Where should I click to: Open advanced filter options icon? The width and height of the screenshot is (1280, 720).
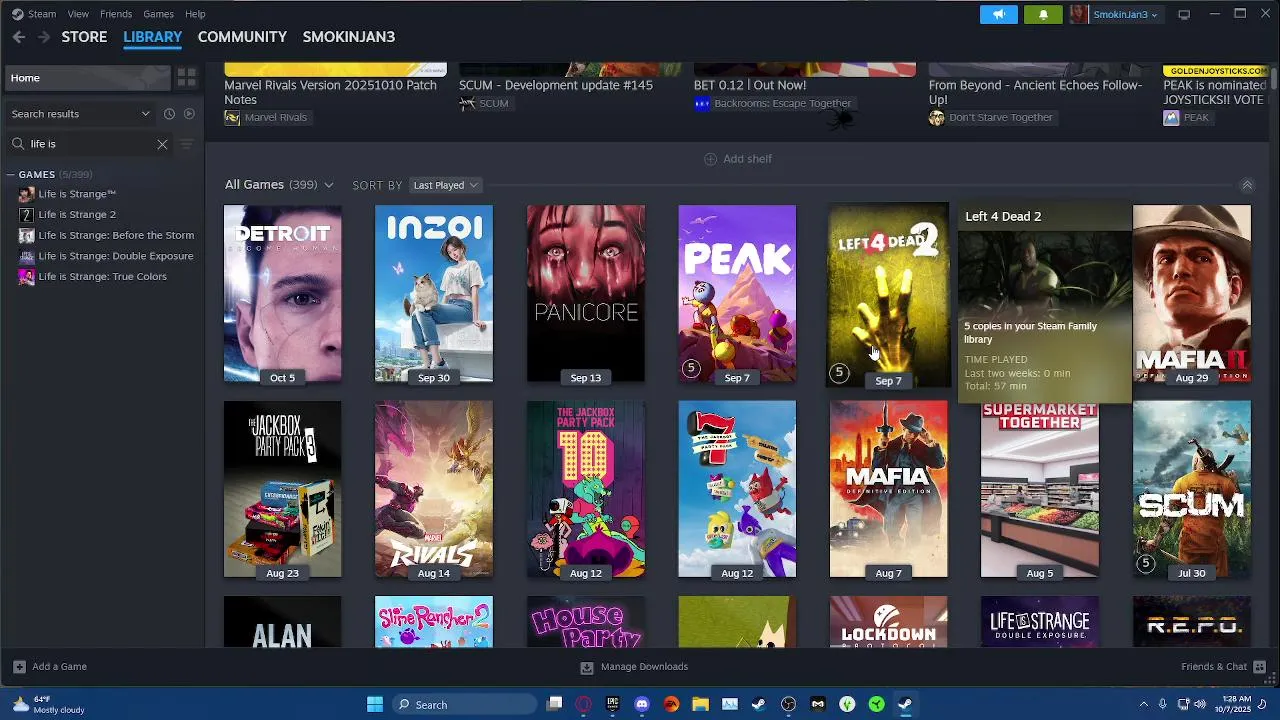coord(186,144)
